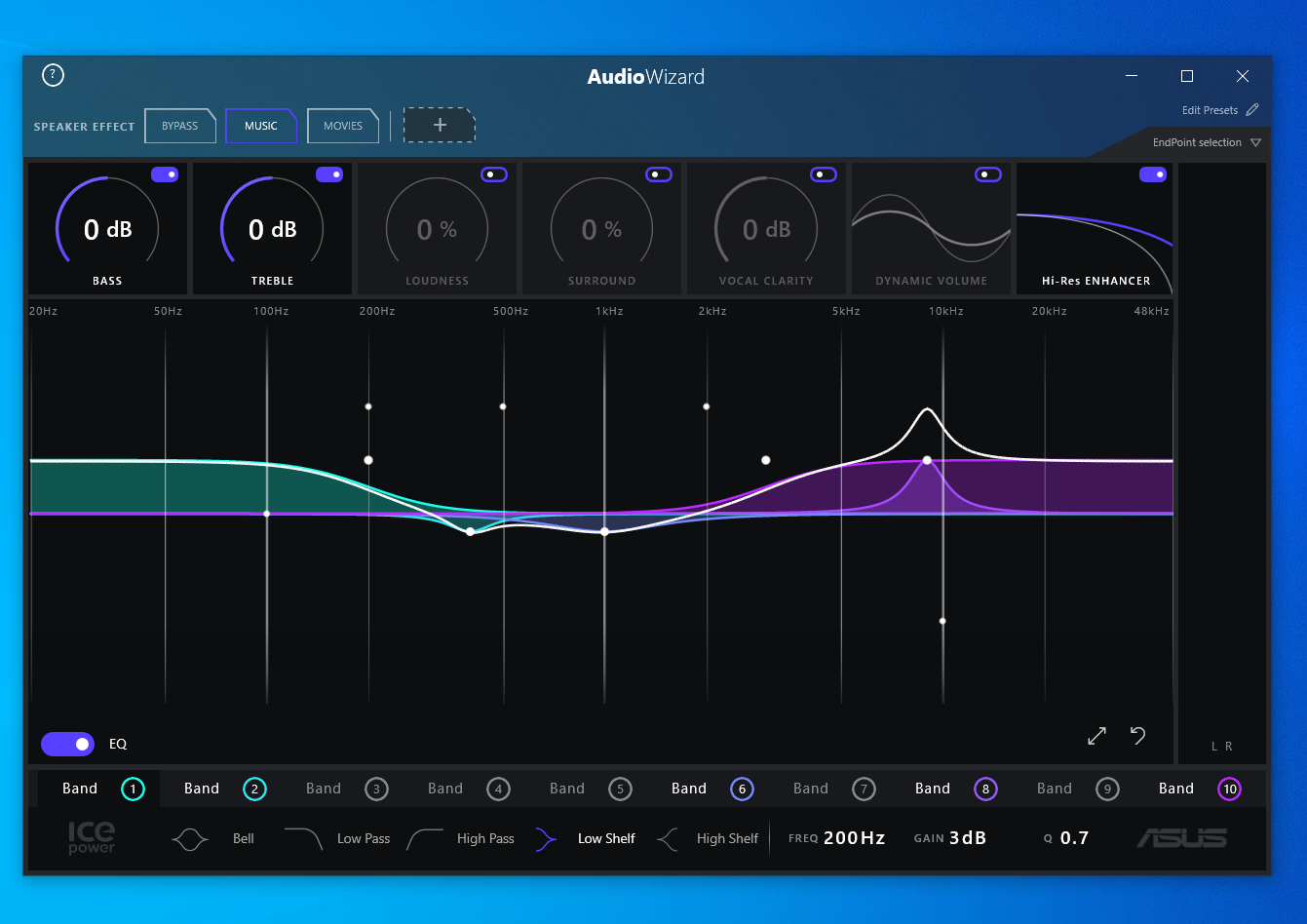Click the expand EQ arrows icon
The width and height of the screenshot is (1307, 924).
[x=1096, y=736]
